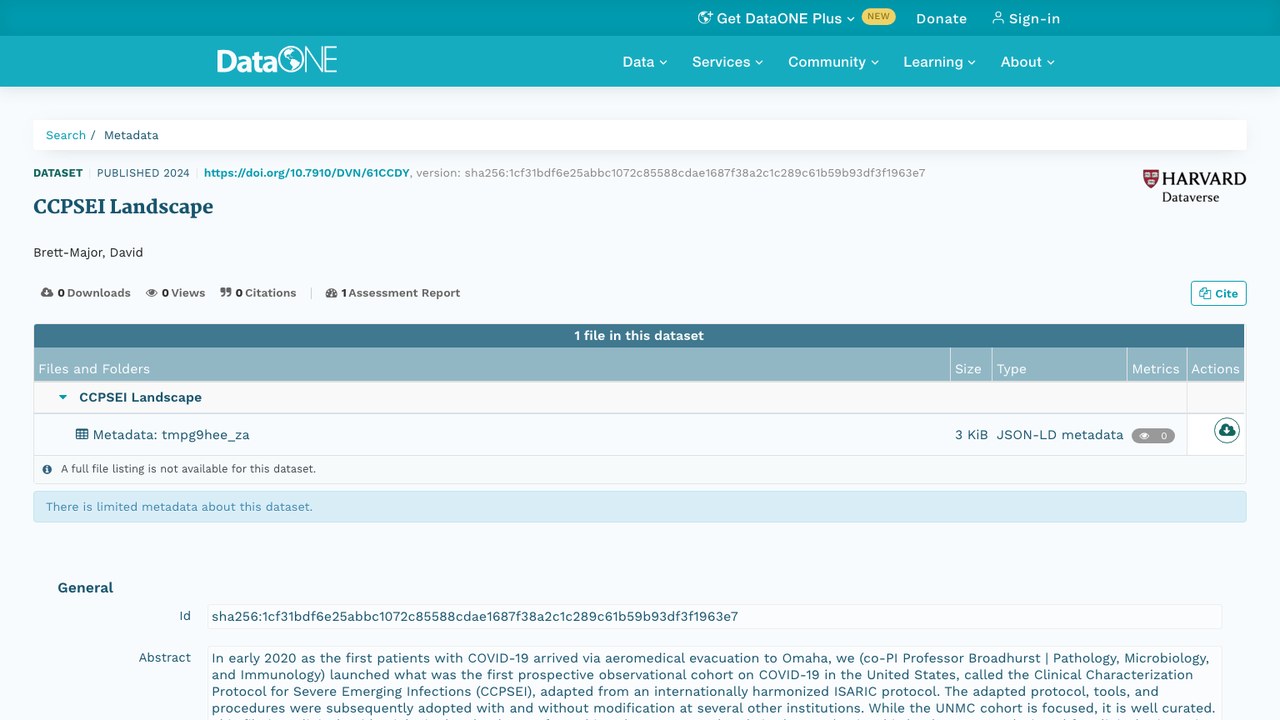Go back to Search breadcrumb

click(66, 135)
